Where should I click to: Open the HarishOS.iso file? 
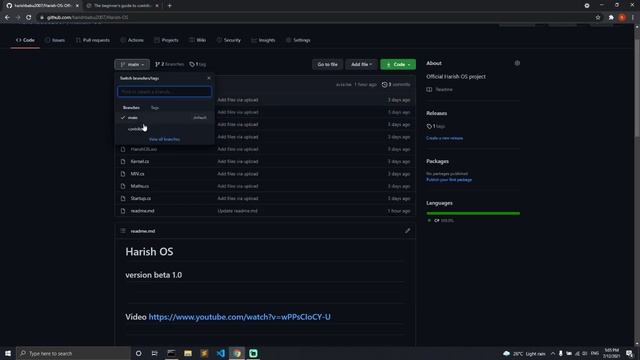point(144,149)
